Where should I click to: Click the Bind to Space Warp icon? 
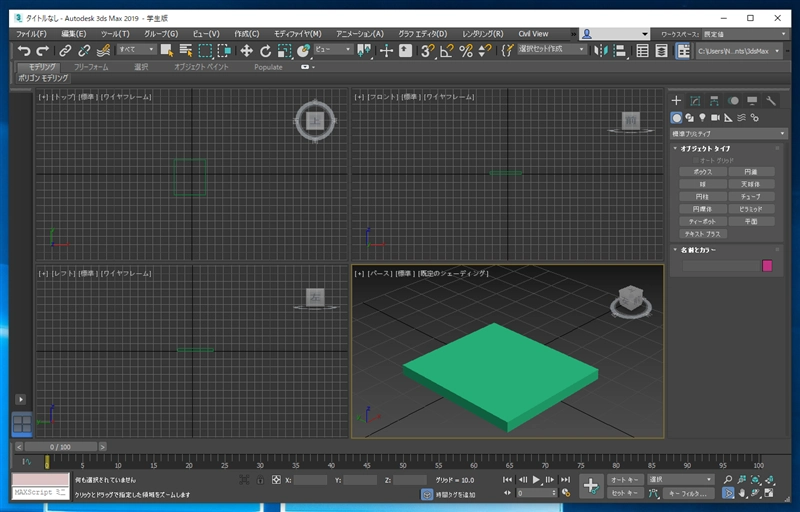pos(104,50)
